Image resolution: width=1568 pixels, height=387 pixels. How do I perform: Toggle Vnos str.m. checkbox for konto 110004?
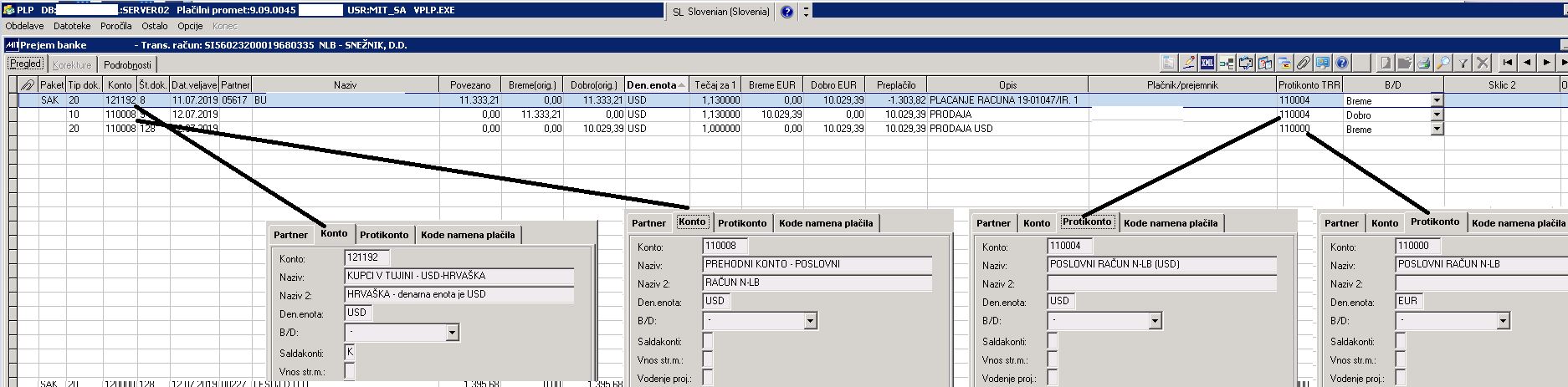(x=1053, y=359)
